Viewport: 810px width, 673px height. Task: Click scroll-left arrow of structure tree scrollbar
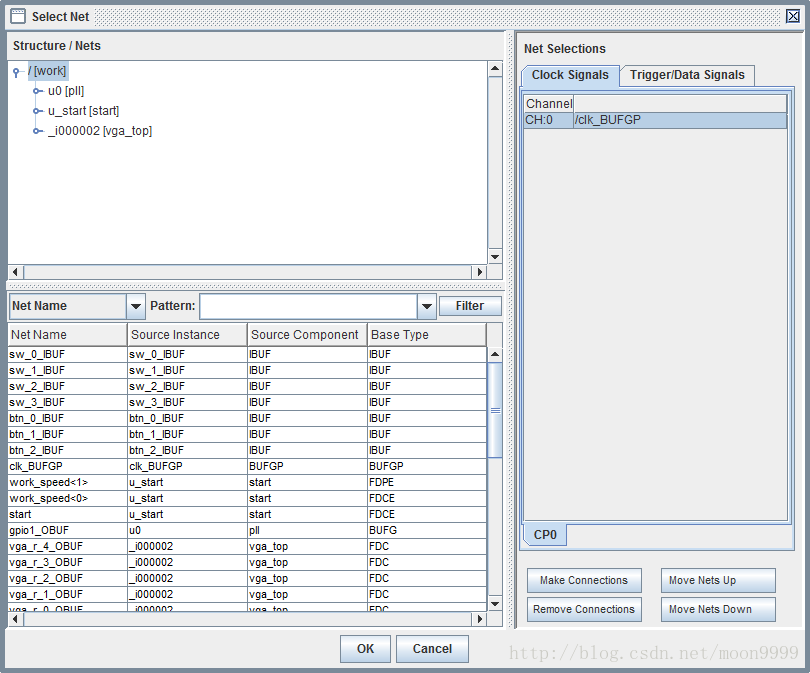point(15,272)
